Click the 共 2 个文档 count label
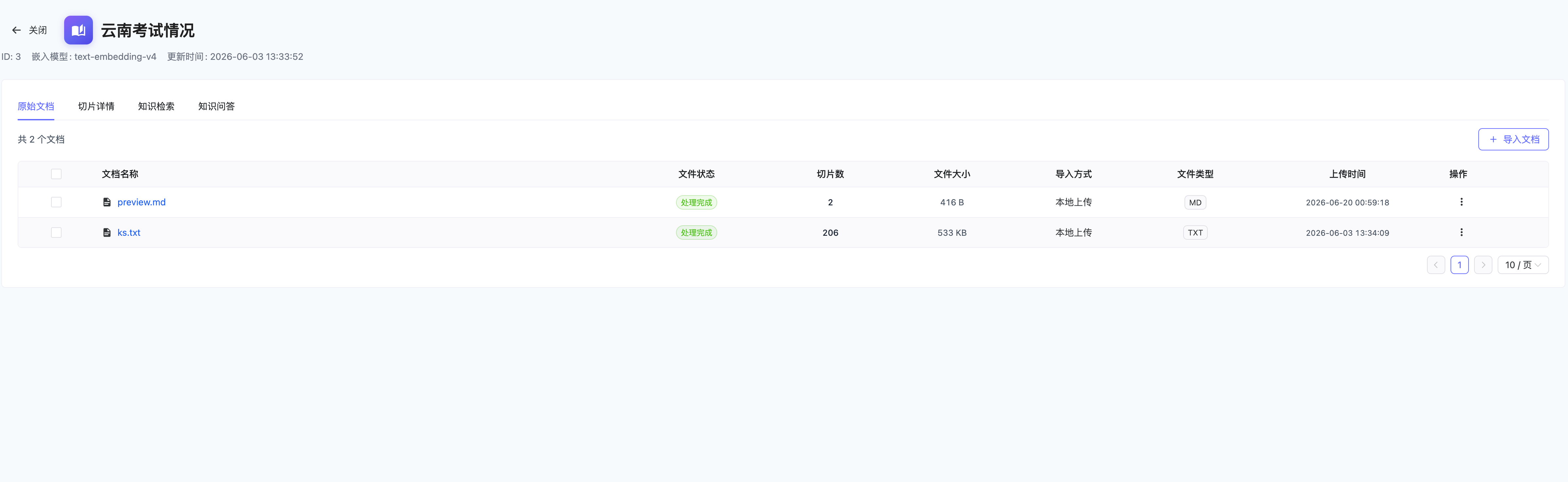Viewport: 1568px width, 482px height. (41, 139)
